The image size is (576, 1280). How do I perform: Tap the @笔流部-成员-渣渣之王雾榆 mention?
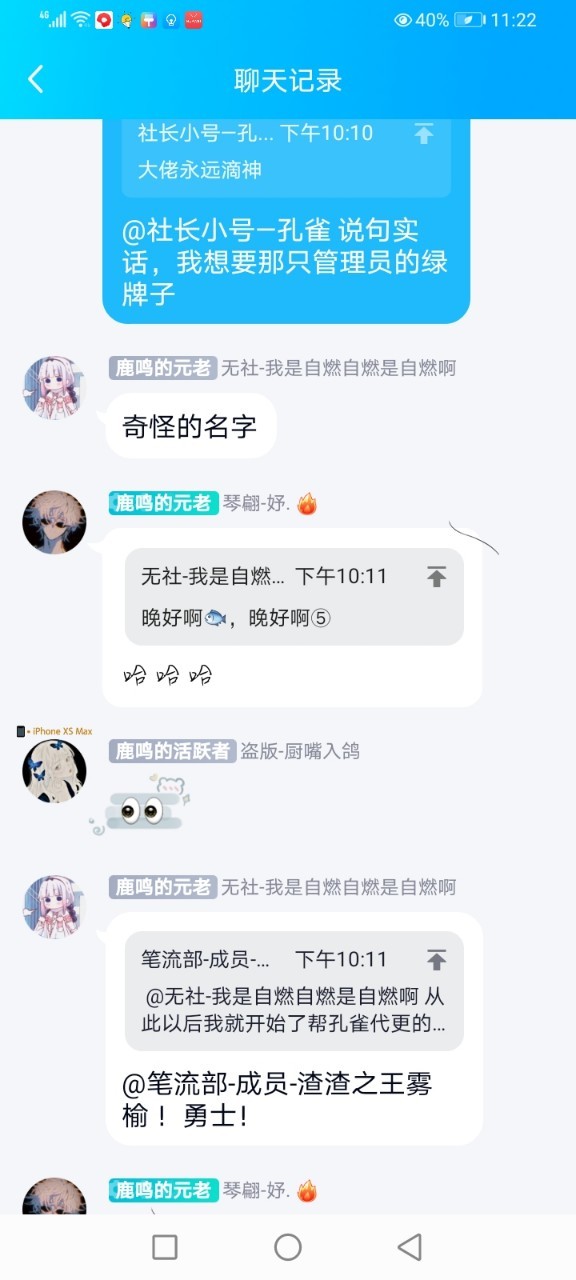pyautogui.click(x=277, y=1099)
